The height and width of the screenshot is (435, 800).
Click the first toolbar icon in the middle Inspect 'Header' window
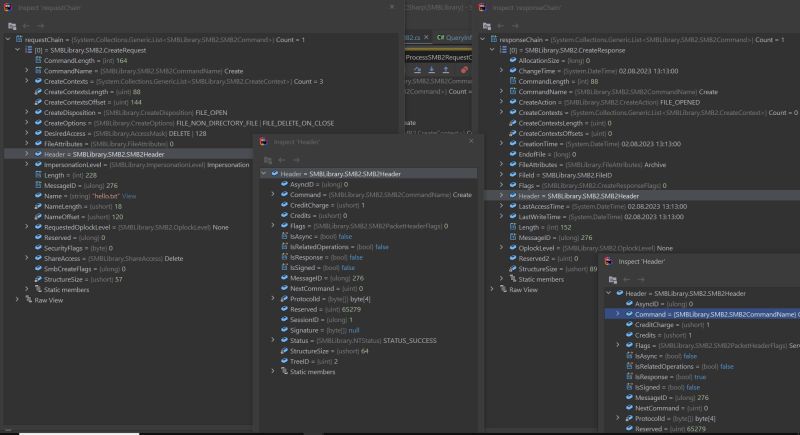click(268, 160)
